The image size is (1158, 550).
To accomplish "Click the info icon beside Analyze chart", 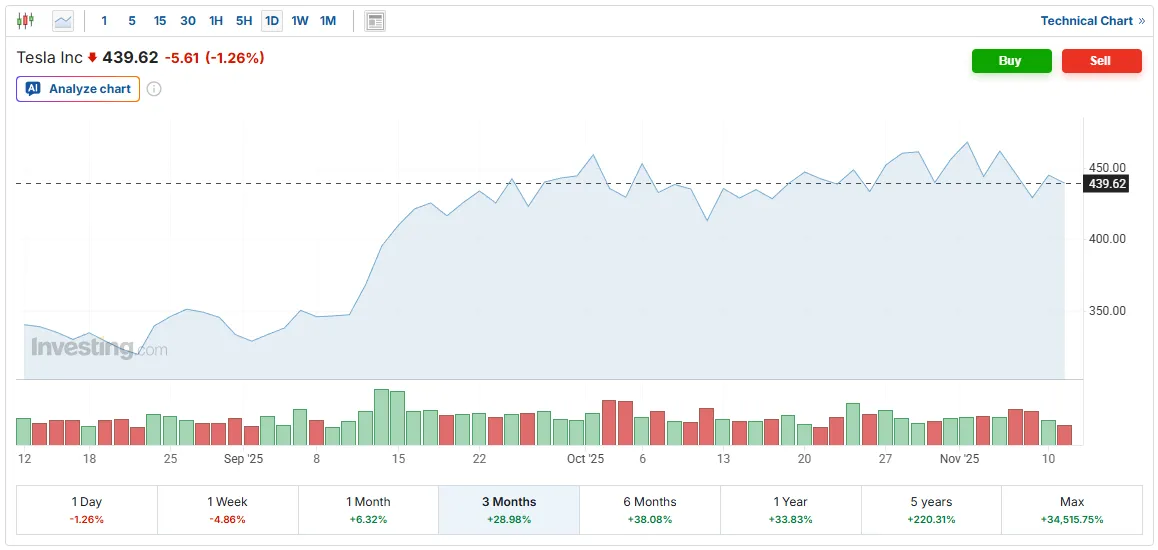I will [154, 89].
